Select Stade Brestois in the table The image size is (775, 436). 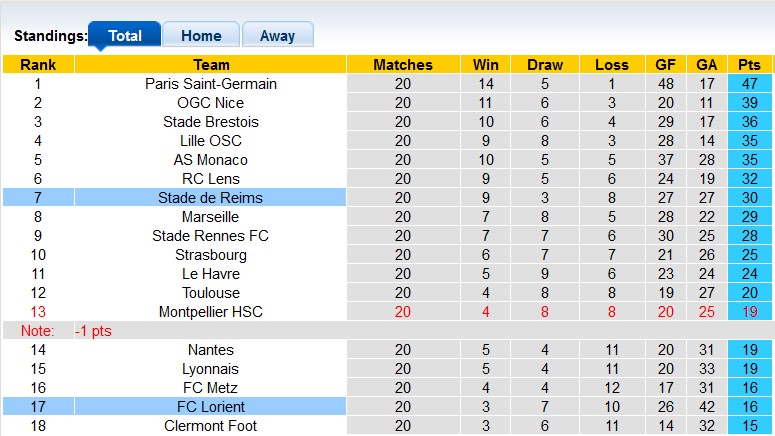pyautogui.click(x=211, y=122)
